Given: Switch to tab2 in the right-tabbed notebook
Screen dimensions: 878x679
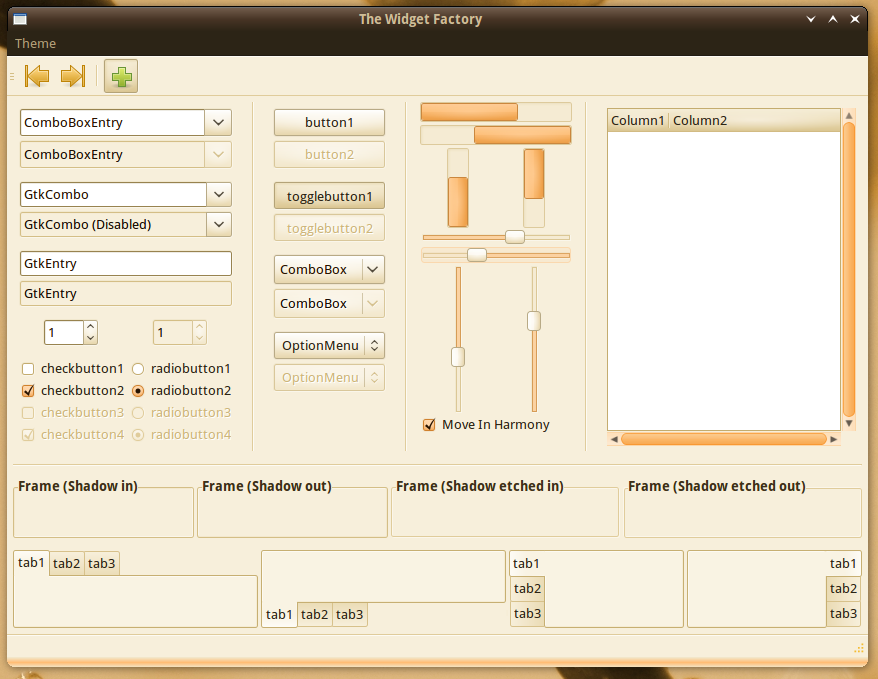Looking at the screenshot, I should 843,589.
